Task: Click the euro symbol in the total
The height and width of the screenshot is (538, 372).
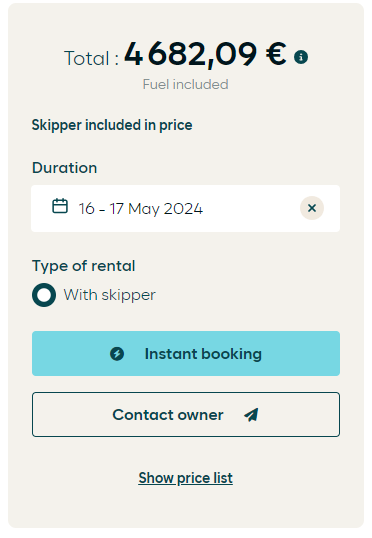Action: [x=276, y=54]
